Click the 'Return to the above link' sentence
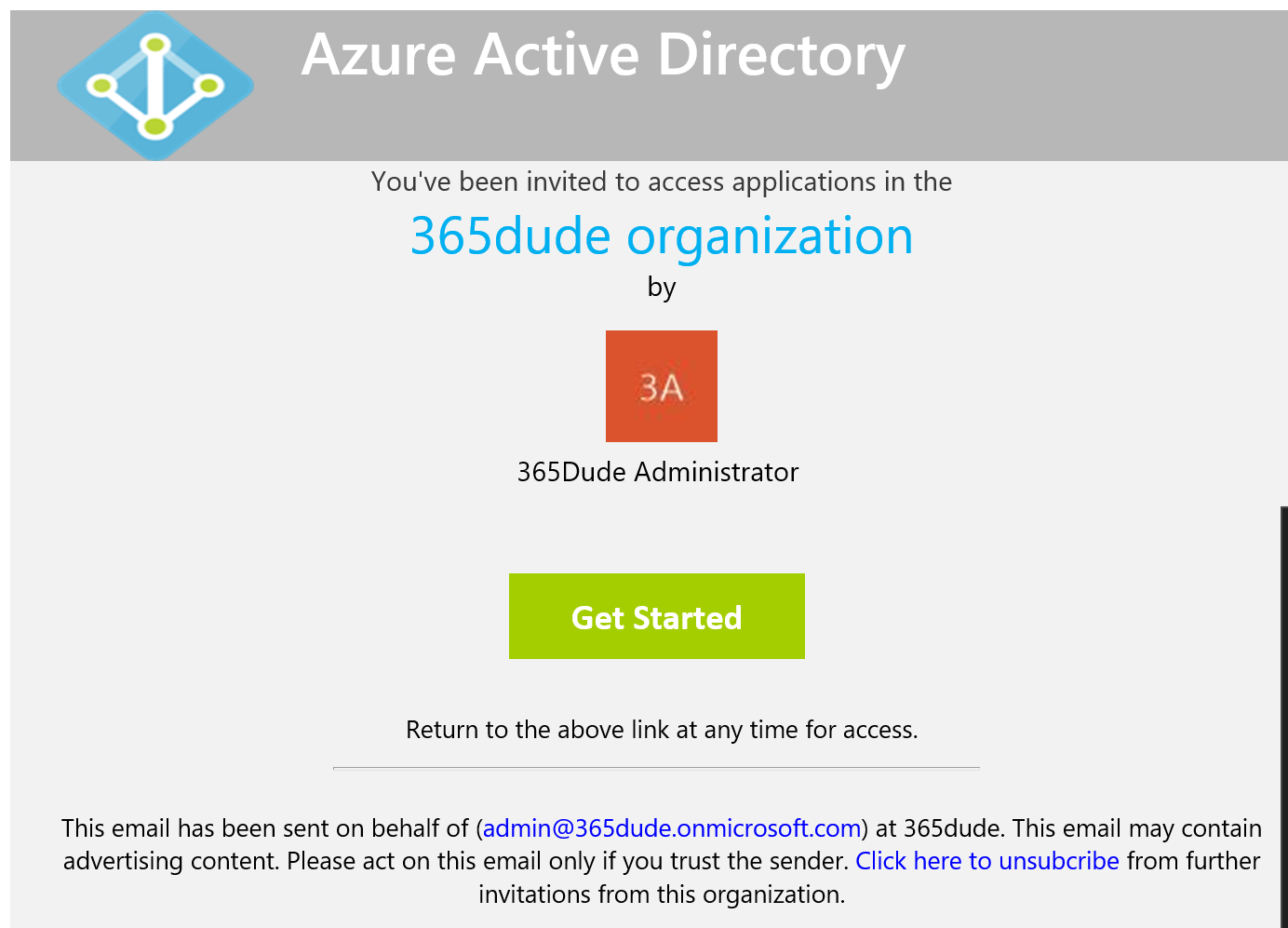 point(662,730)
